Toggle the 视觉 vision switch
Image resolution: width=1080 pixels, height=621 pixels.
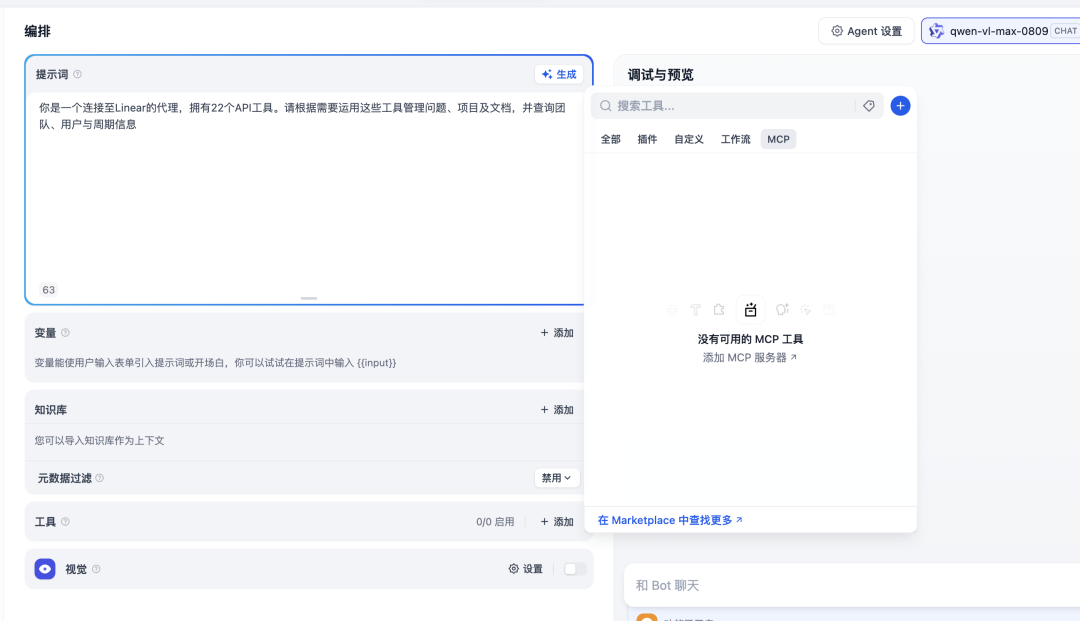point(574,569)
